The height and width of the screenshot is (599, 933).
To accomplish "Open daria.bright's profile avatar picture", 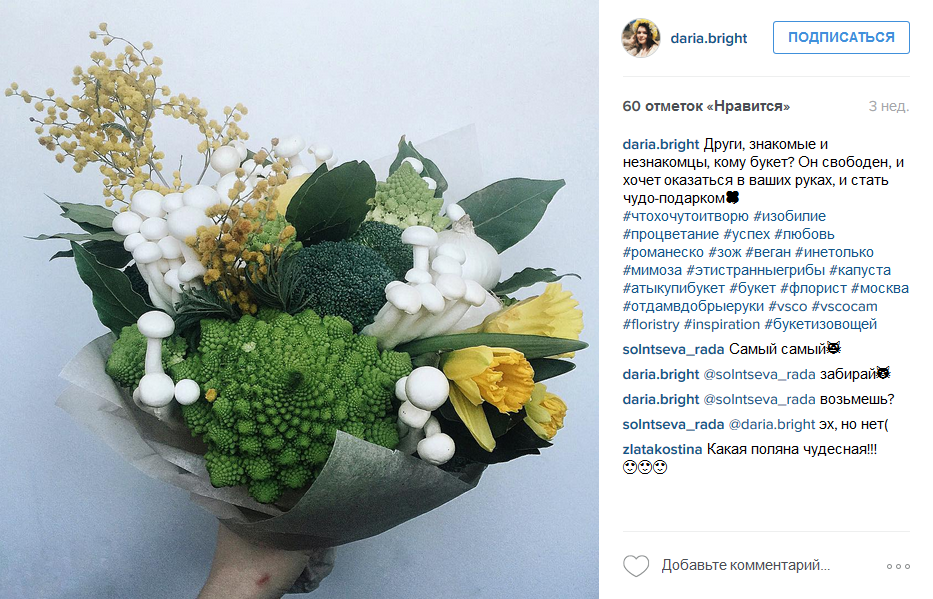I will [x=641, y=38].
